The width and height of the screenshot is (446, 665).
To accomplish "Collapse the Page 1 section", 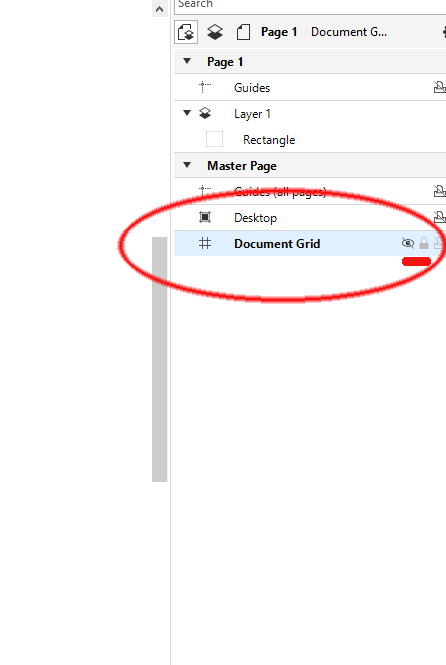I will point(187,61).
